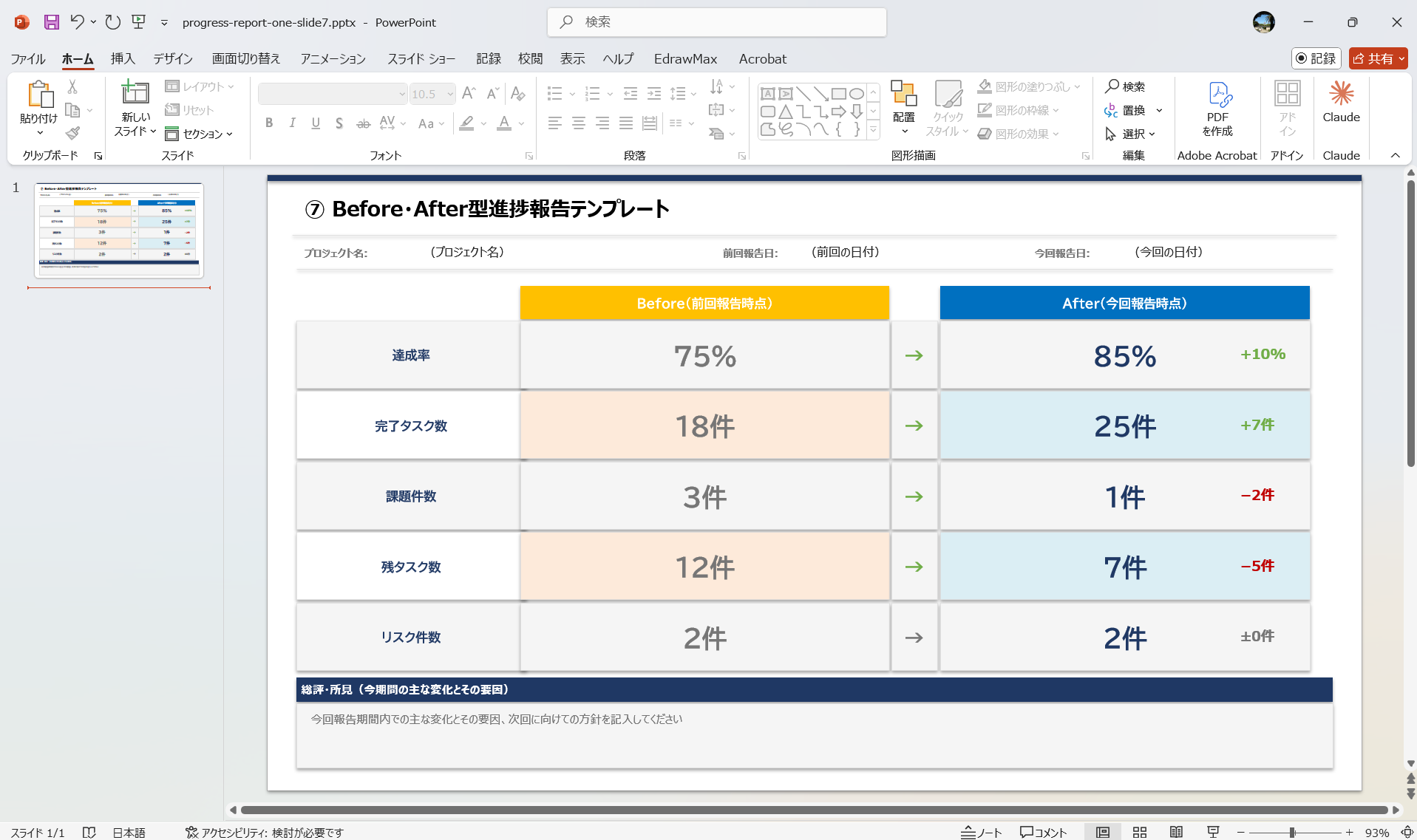Viewport: 1417px width, 840px height.
Task: Open the Font Color dropdown arrow
Action: point(522,123)
